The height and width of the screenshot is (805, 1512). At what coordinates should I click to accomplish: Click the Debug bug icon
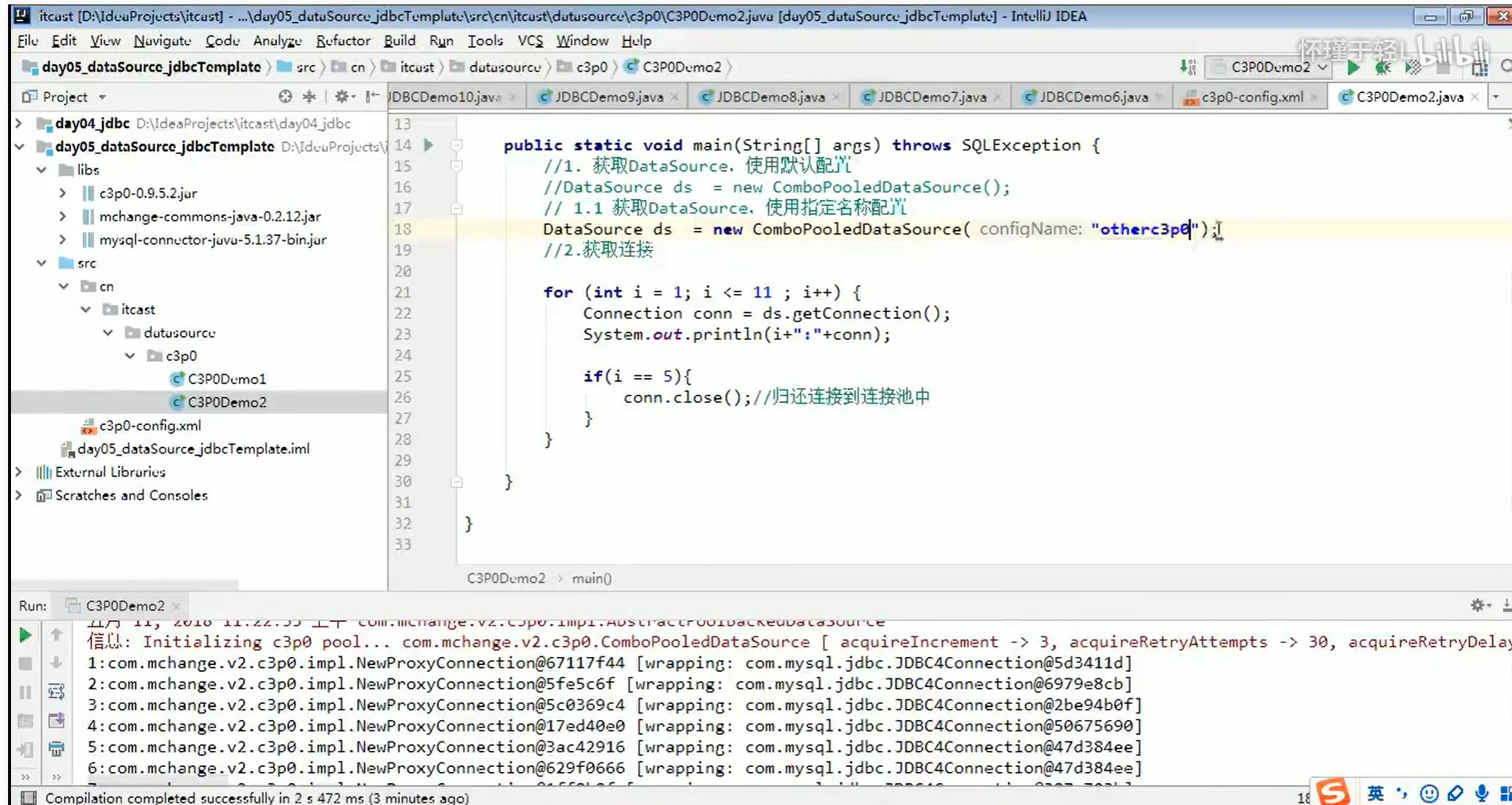point(1382,67)
